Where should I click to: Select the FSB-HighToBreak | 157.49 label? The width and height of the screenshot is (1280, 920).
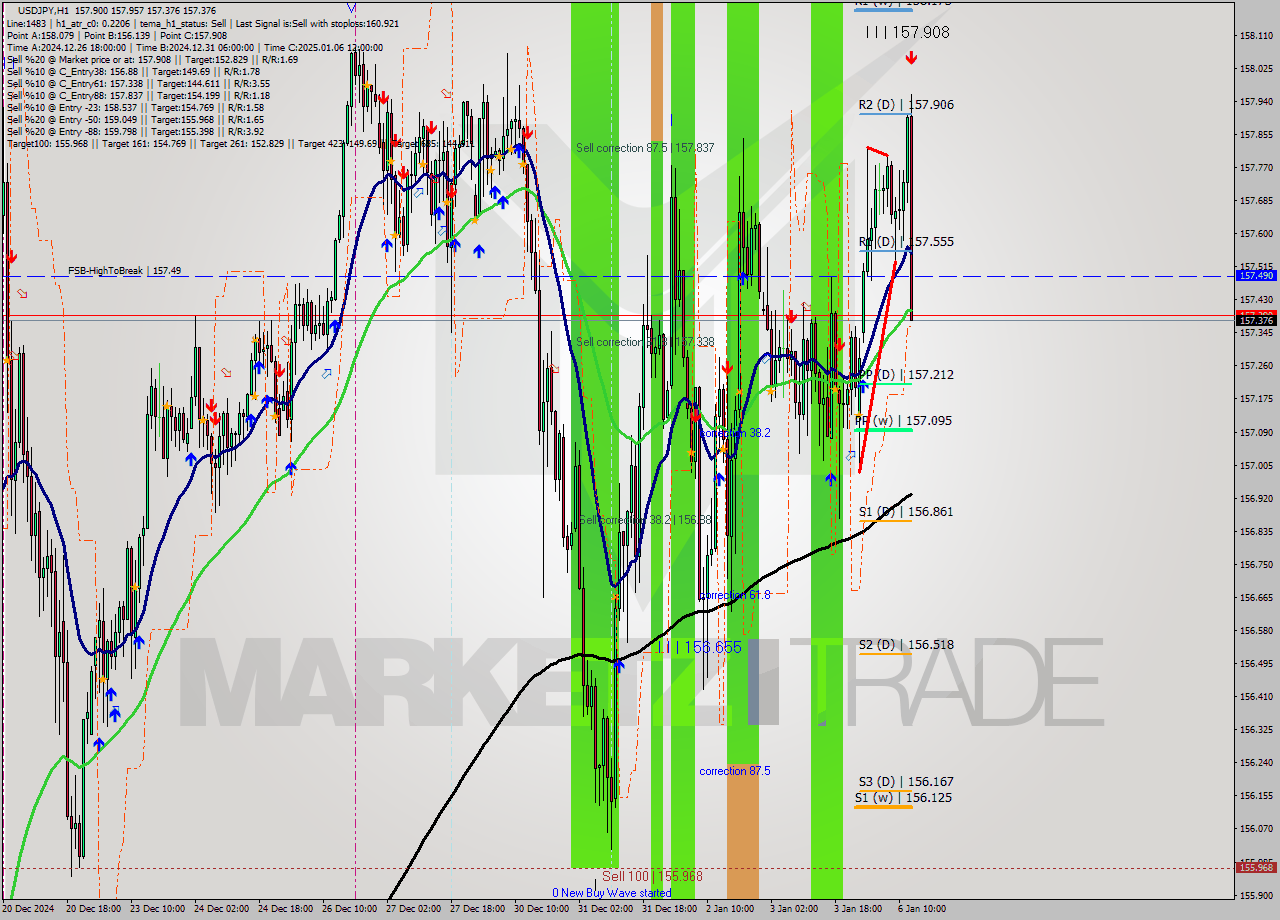(x=125, y=271)
